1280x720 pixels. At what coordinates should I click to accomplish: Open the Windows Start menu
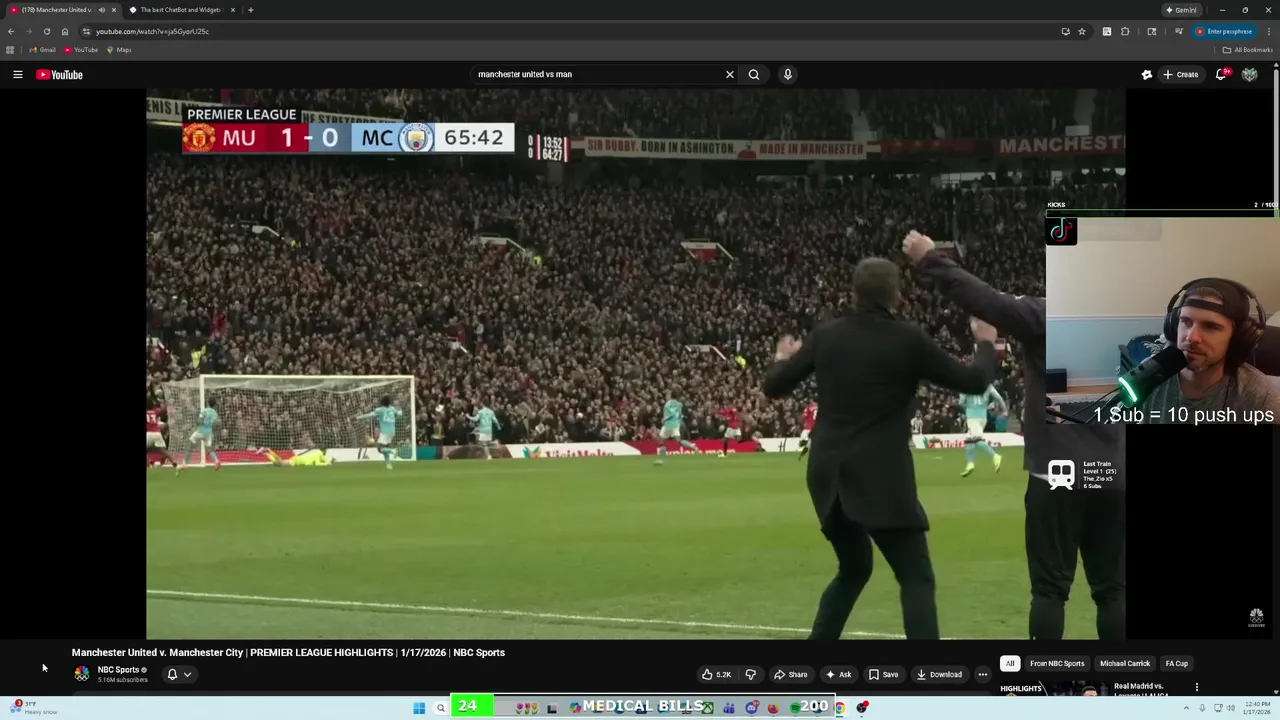(x=419, y=708)
